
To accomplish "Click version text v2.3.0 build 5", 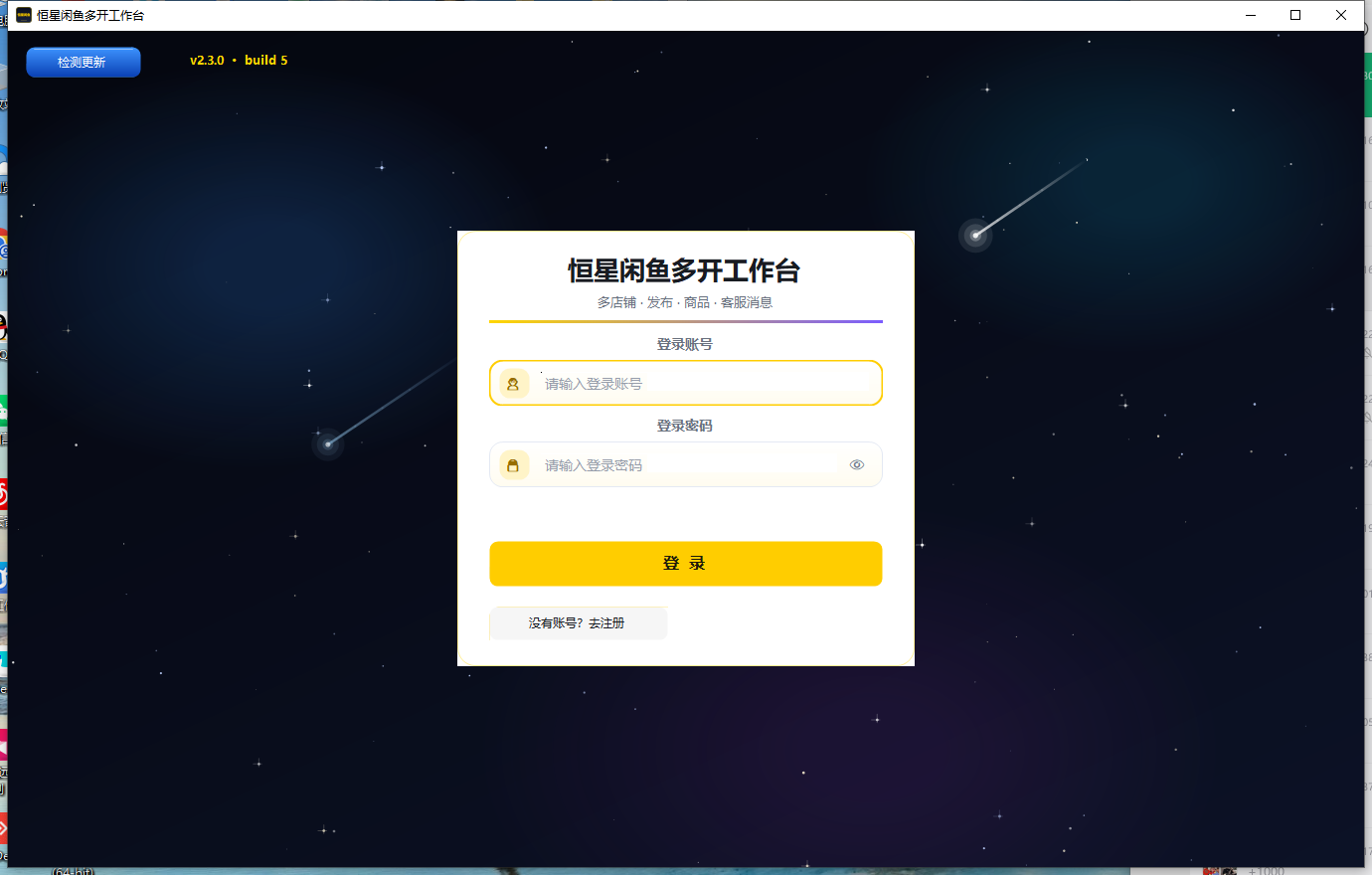I will click(x=239, y=61).
